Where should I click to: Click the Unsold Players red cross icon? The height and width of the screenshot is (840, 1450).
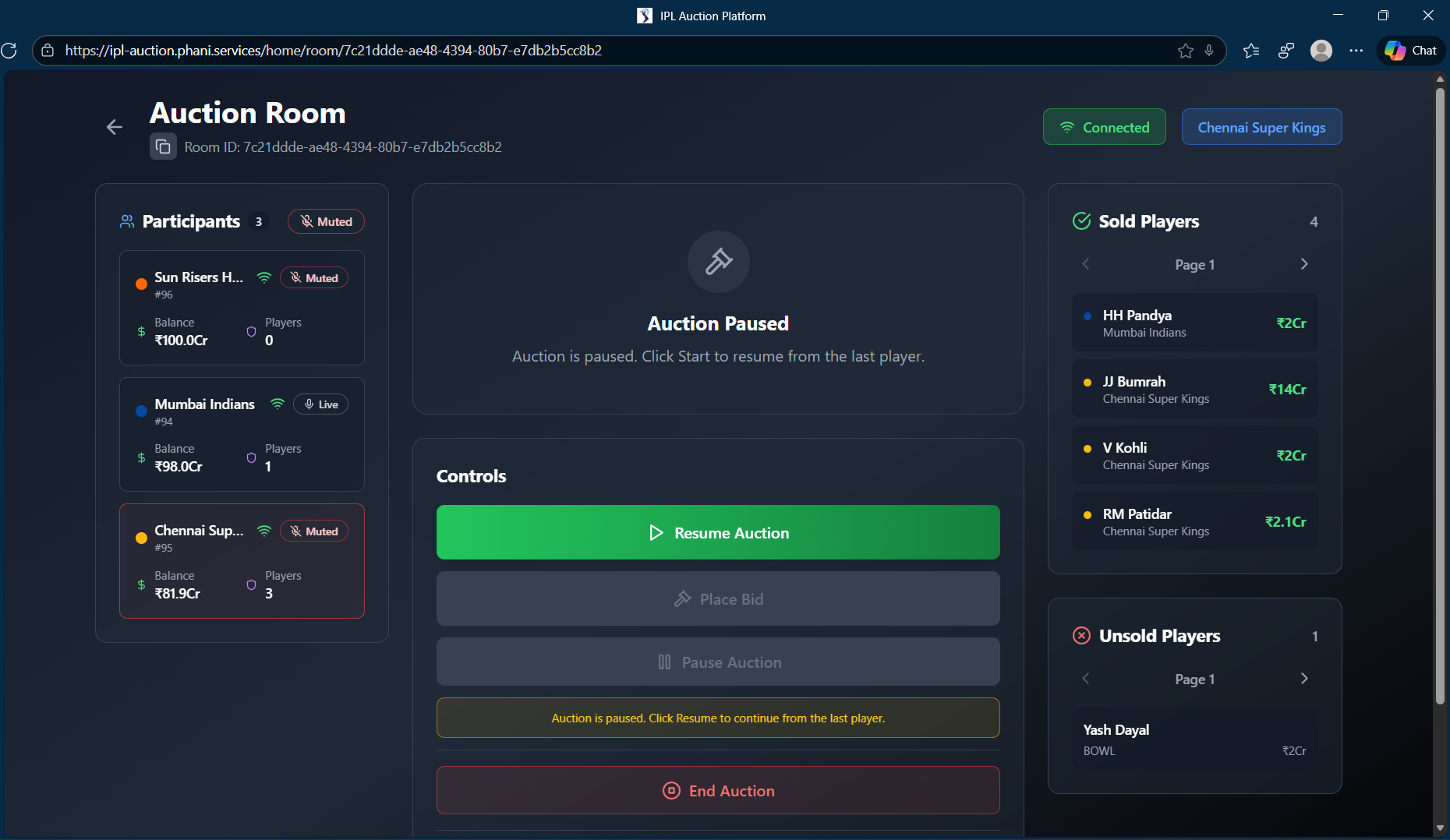pos(1081,635)
